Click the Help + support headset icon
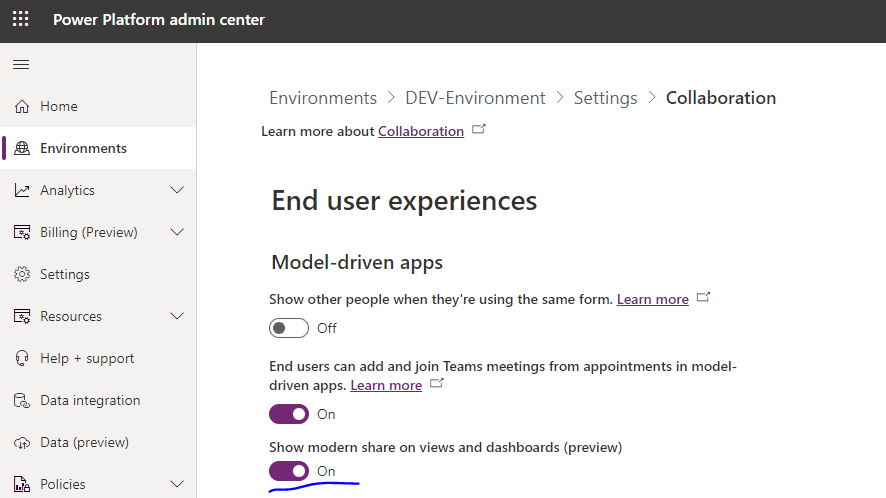 pyautogui.click(x=22, y=359)
